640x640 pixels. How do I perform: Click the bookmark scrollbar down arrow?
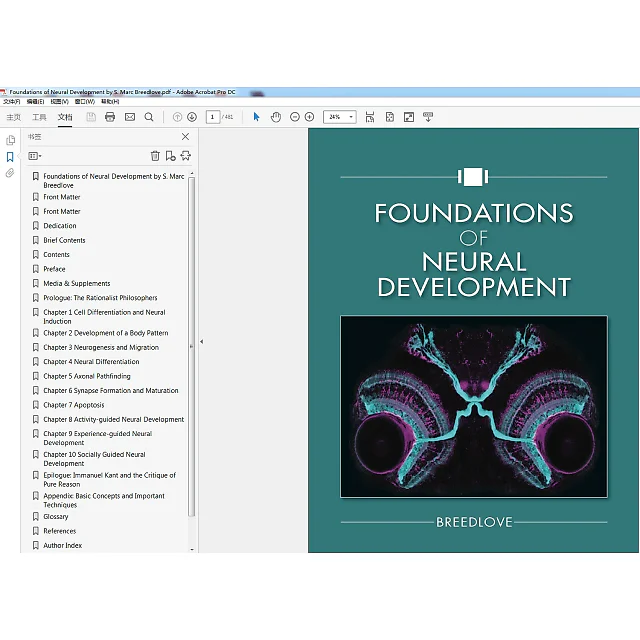tap(192, 549)
